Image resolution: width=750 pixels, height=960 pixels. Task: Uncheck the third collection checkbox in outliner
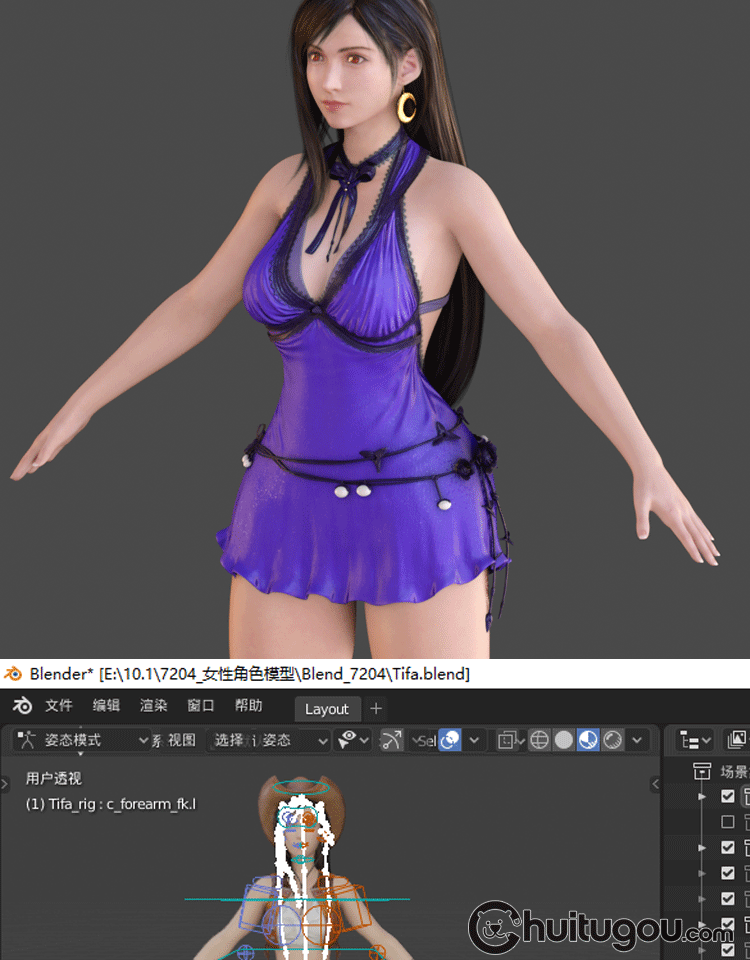click(x=728, y=847)
